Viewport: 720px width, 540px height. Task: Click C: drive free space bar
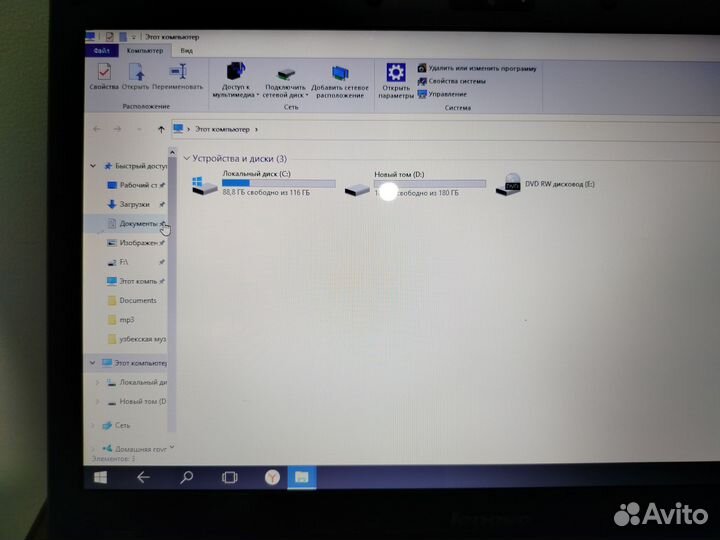(279, 183)
